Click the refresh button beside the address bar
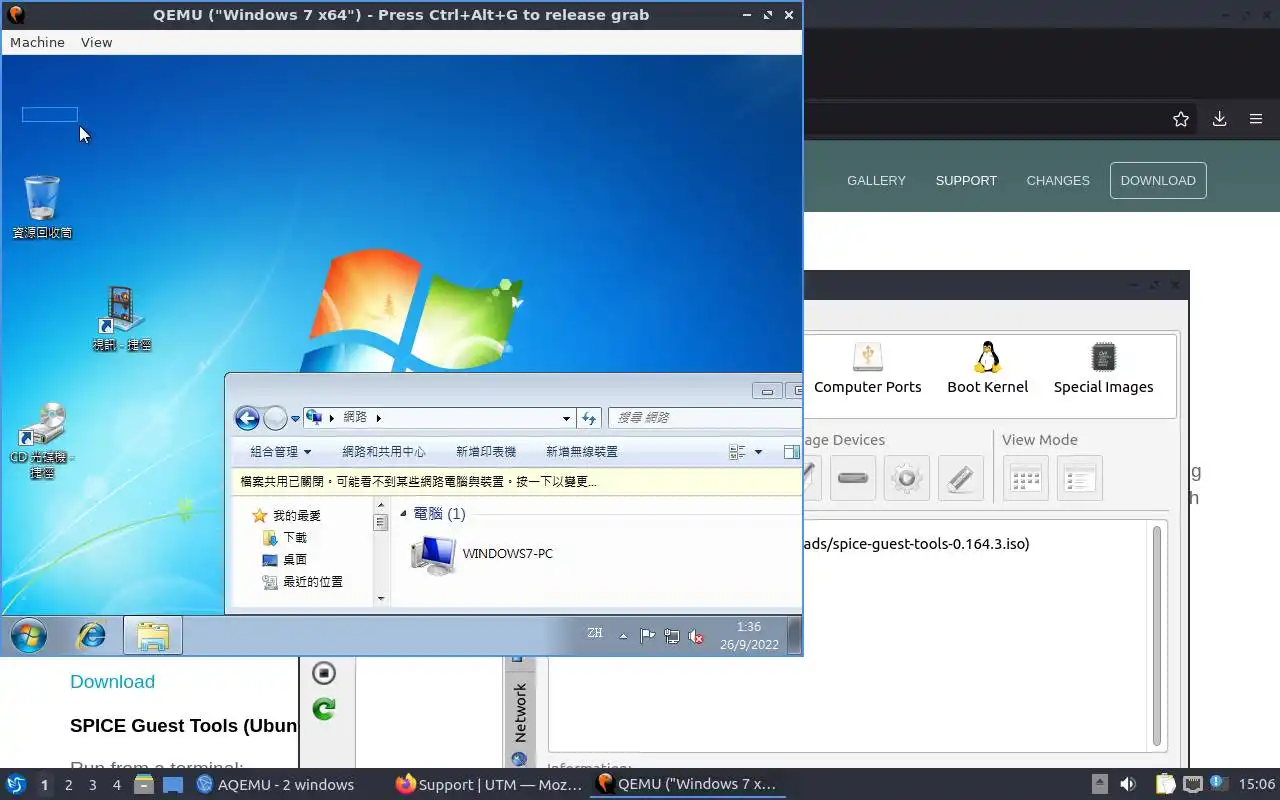Screen dimensions: 1280x800 coord(589,418)
